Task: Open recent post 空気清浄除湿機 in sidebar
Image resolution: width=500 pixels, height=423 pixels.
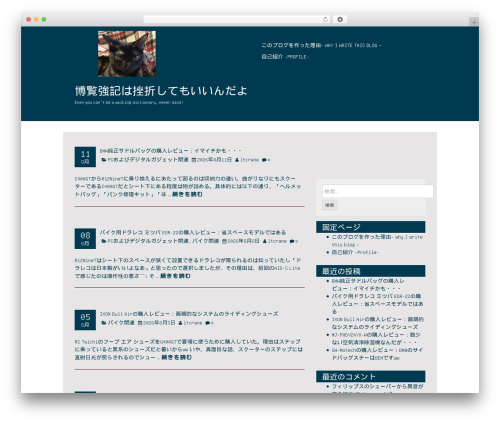Action: point(376,338)
